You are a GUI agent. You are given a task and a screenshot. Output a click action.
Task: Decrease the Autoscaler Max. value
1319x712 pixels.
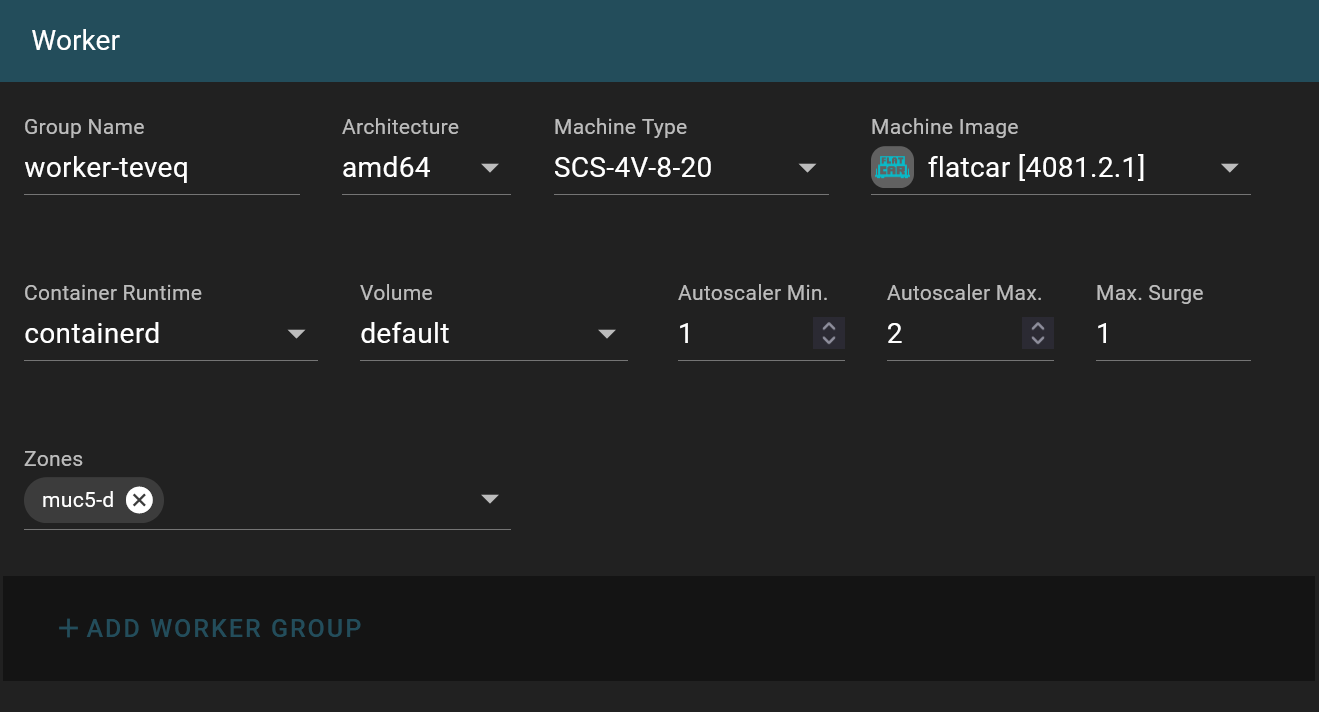point(1038,340)
